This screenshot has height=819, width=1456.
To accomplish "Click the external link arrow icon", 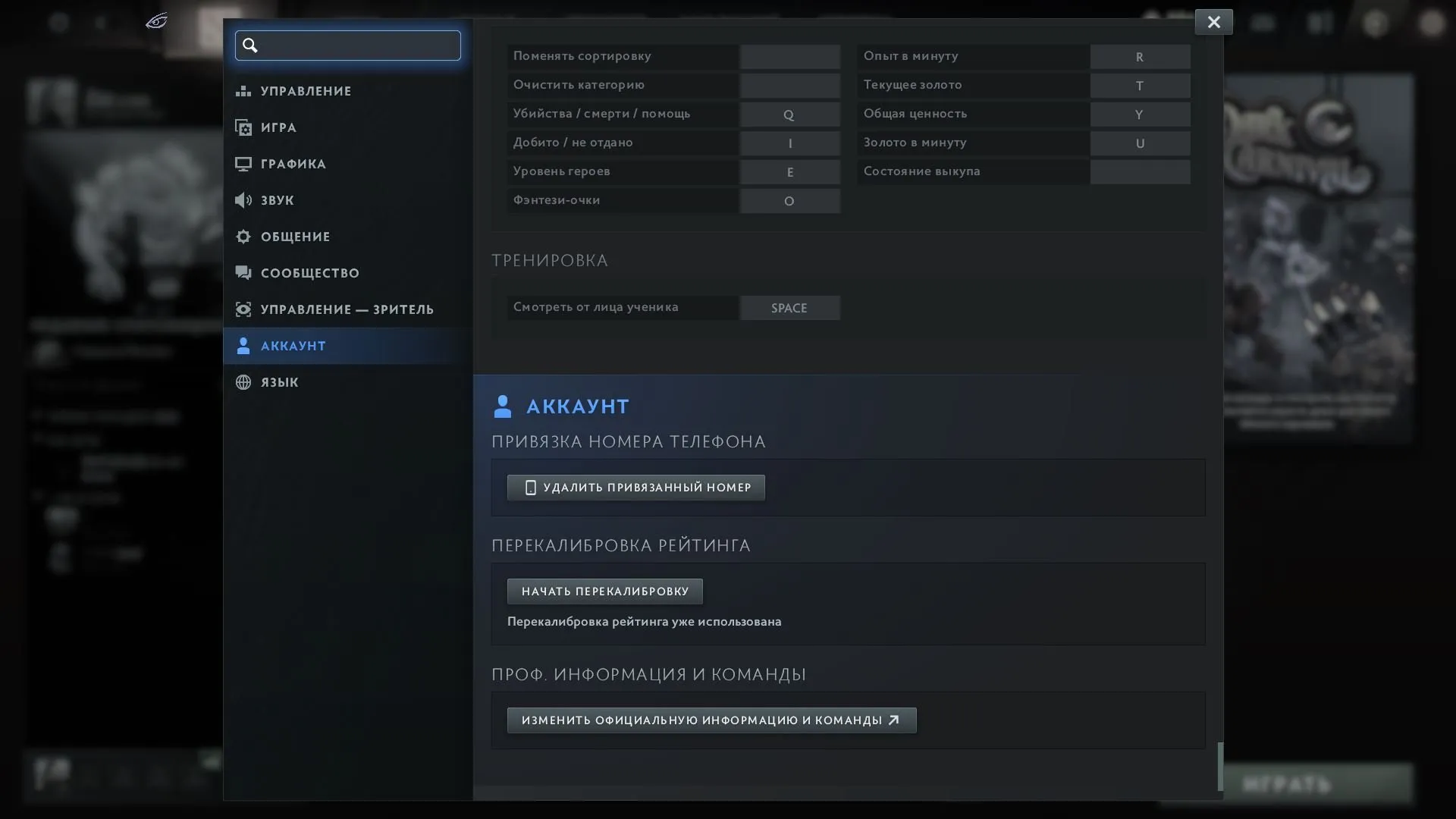I will (x=894, y=720).
